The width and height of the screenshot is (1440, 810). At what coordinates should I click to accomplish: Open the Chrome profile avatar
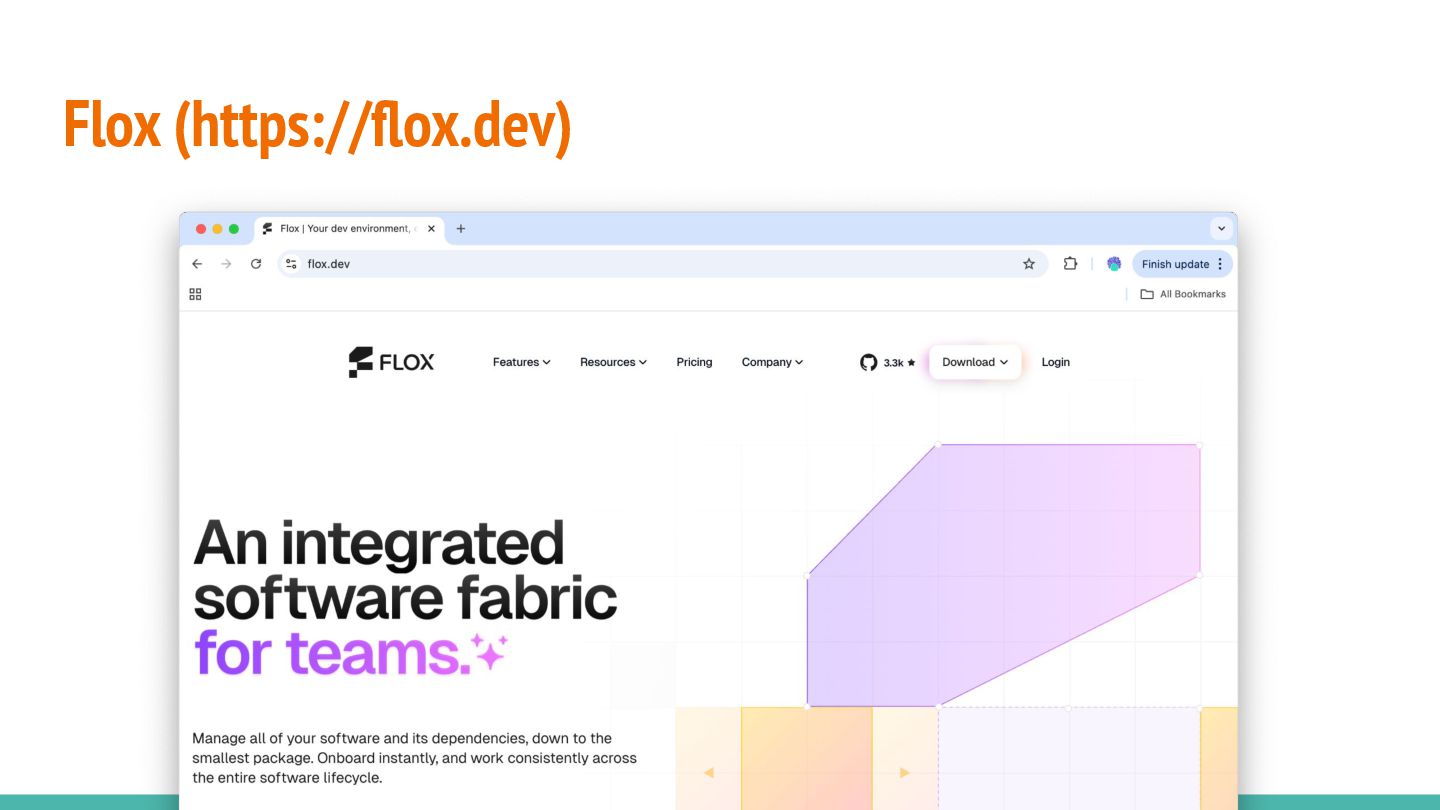point(1114,264)
